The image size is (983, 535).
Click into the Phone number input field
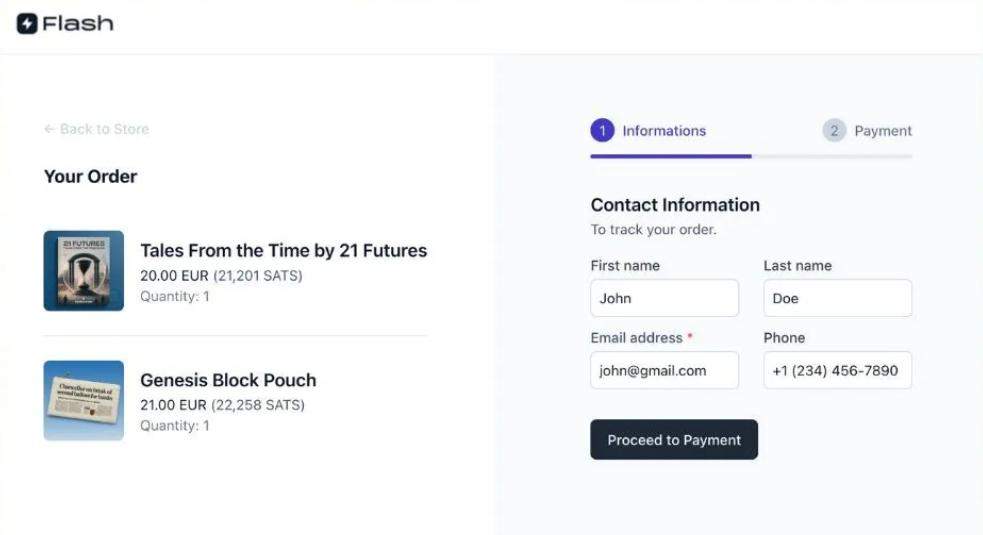pos(837,370)
